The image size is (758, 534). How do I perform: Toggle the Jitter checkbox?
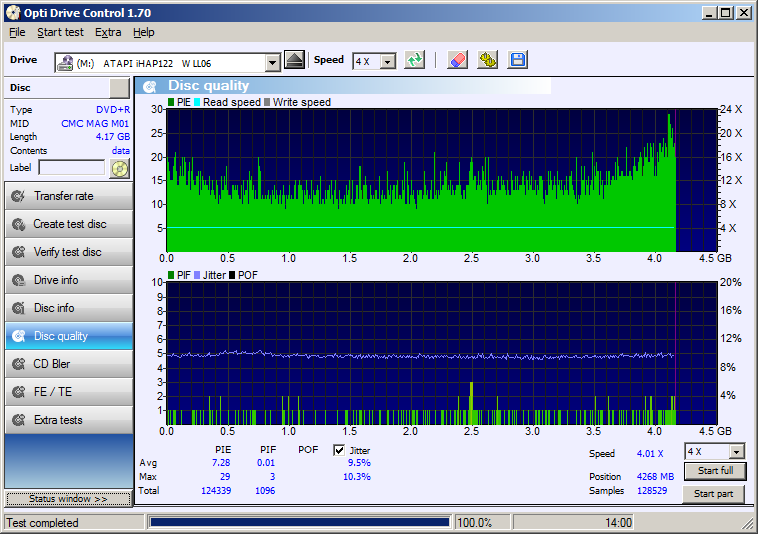click(x=339, y=450)
